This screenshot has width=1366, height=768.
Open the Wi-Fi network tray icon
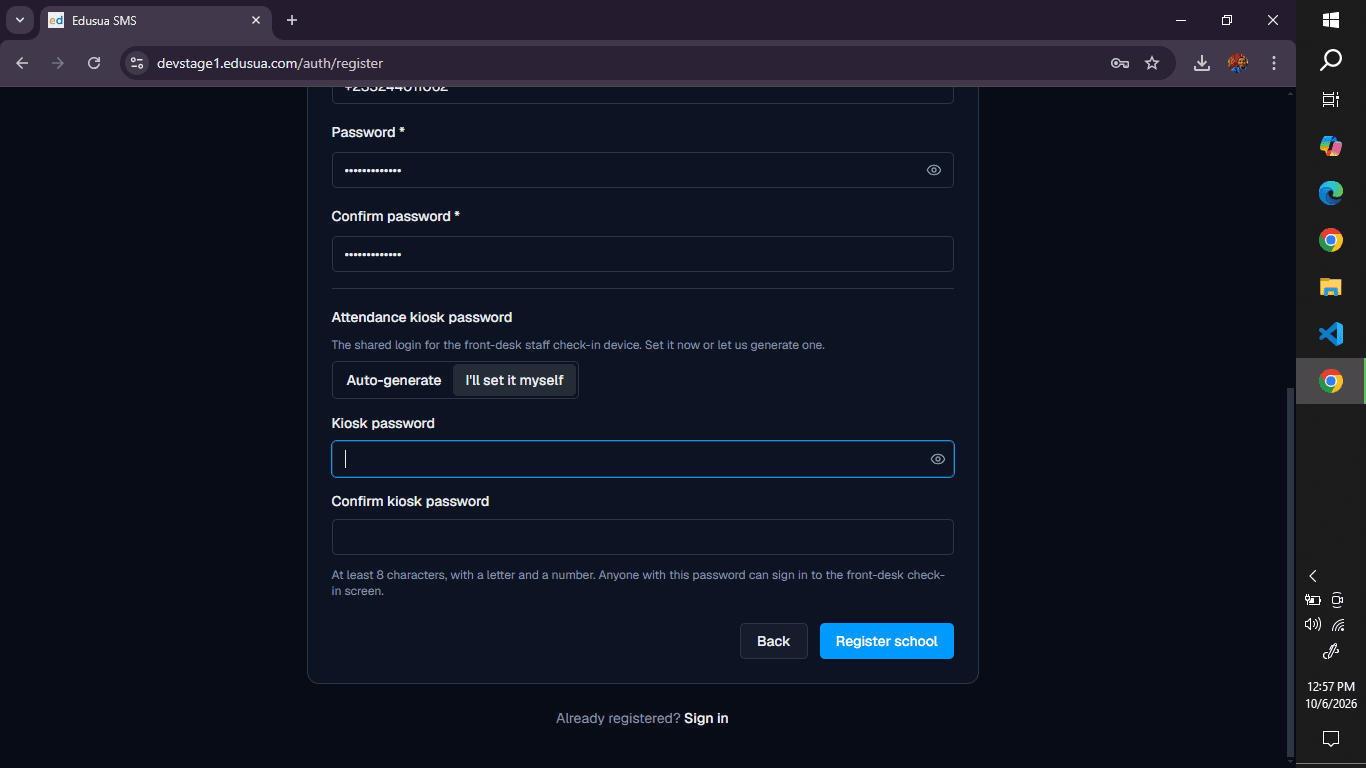pyautogui.click(x=1338, y=625)
